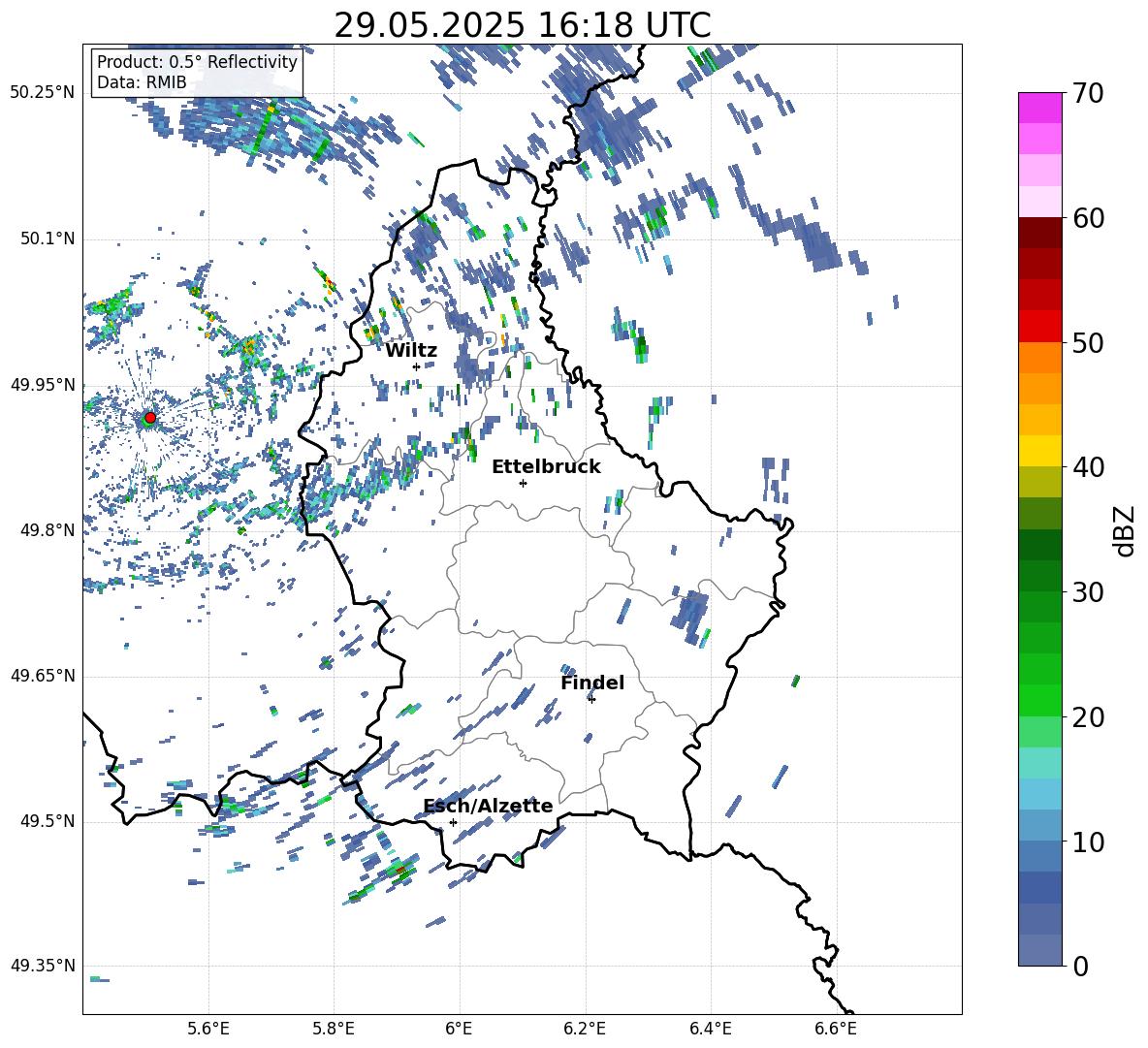Click the Product: 0.5° Reflectivity text
Image resolution: width=1148 pixels, height=1048 pixels.
[197, 62]
